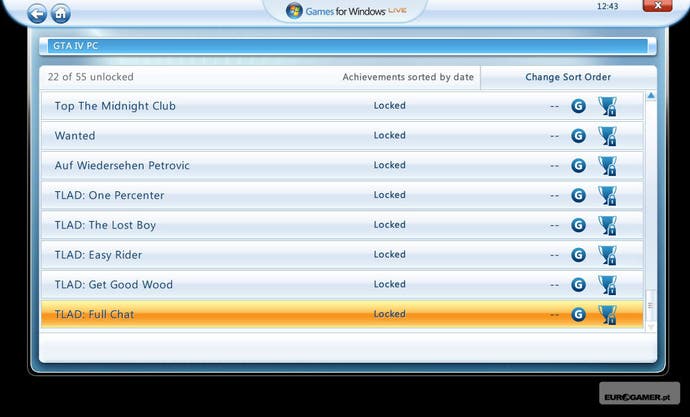Select the TLAD: Get Good Wood achievement
The image size is (690, 417).
click(342, 285)
